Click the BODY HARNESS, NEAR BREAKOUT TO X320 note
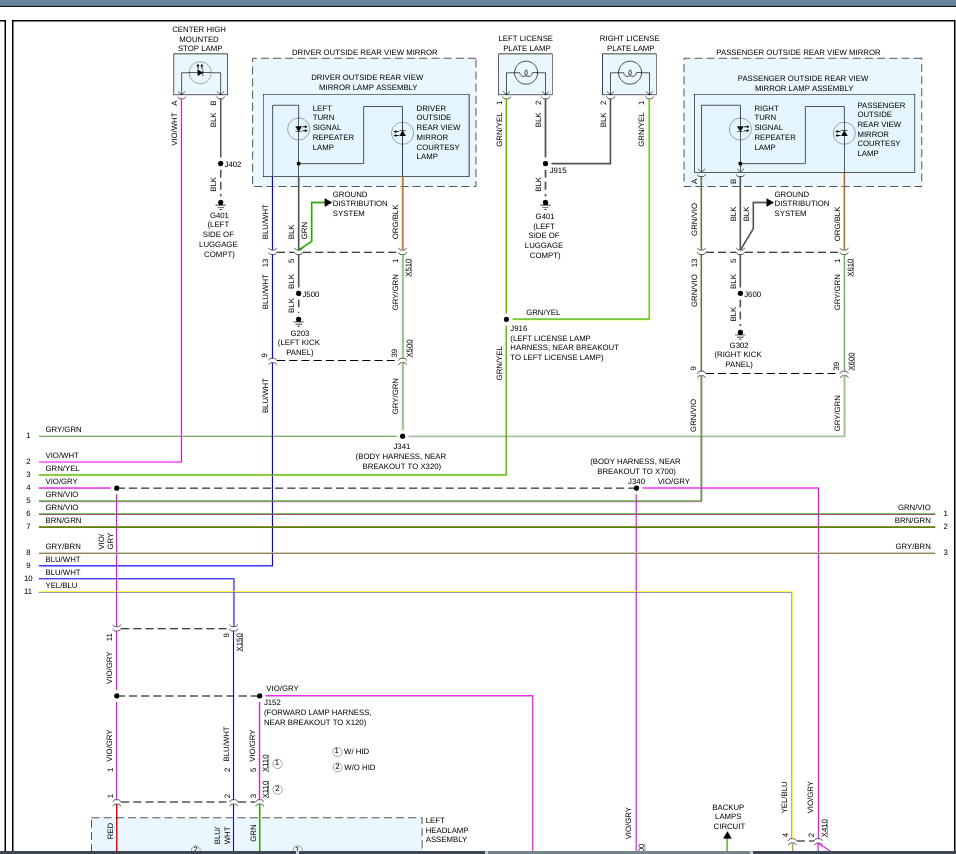956x854 pixels. (x=401, y=461)
